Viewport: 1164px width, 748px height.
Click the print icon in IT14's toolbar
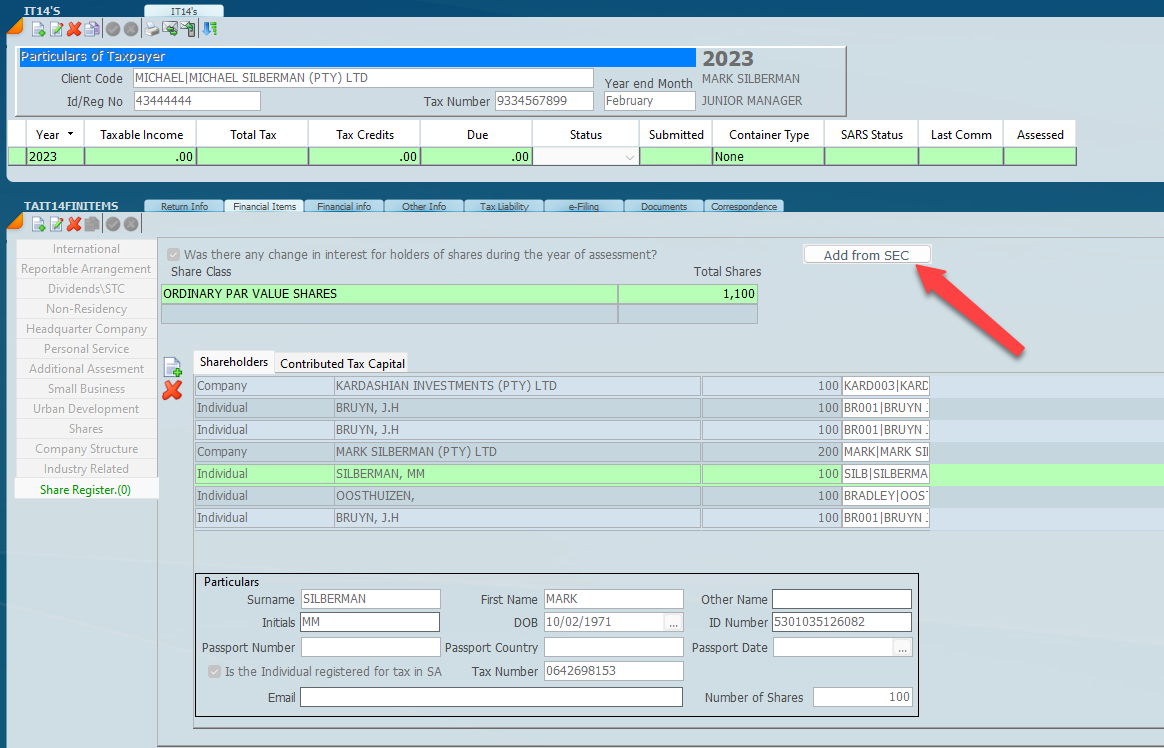coord(151,29)
